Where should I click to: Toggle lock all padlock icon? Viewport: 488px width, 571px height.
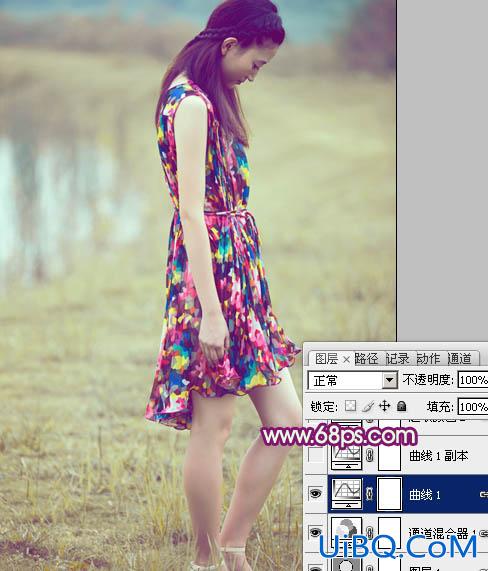pos(401,406)
